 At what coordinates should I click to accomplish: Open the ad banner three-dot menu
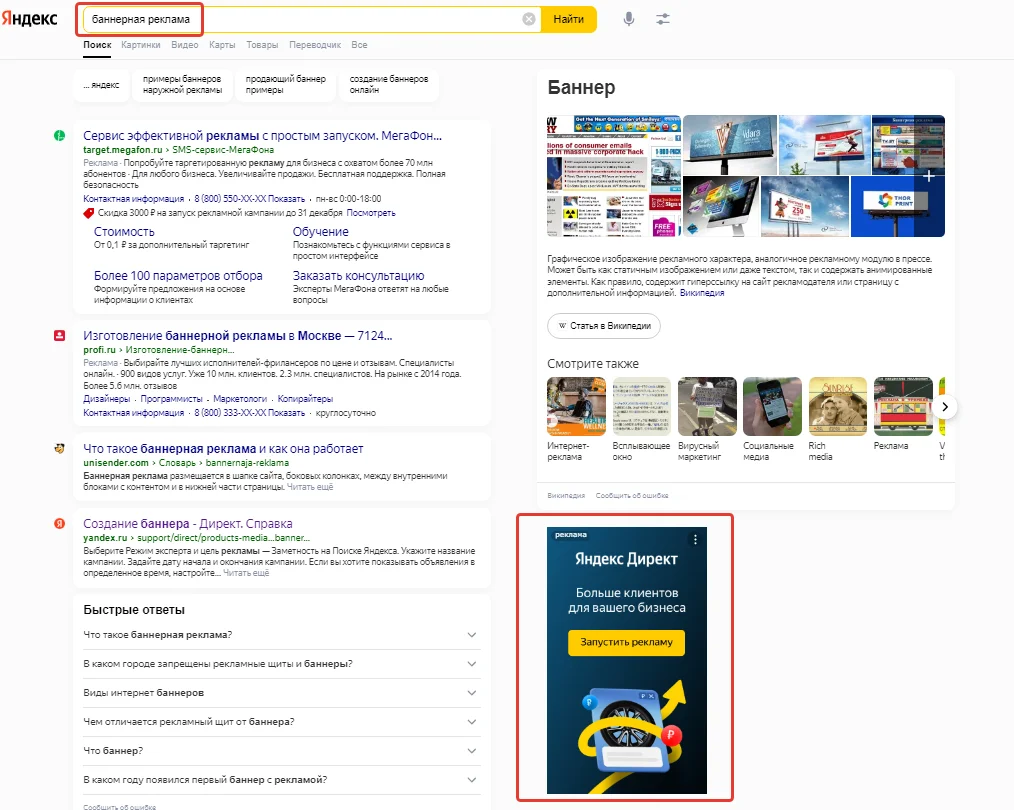(696, 539)
